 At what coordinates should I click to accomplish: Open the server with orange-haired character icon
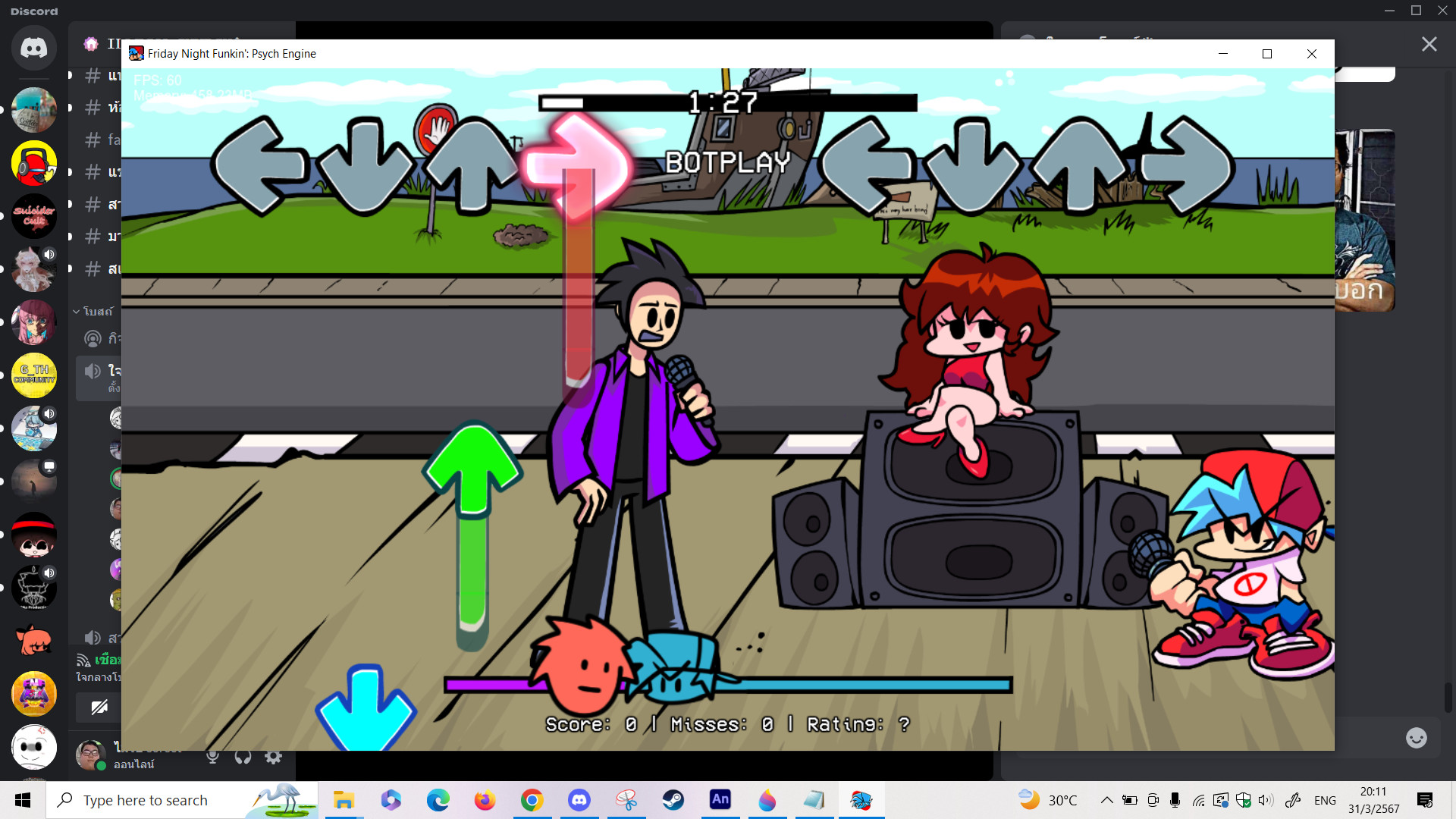coord(33,641)
